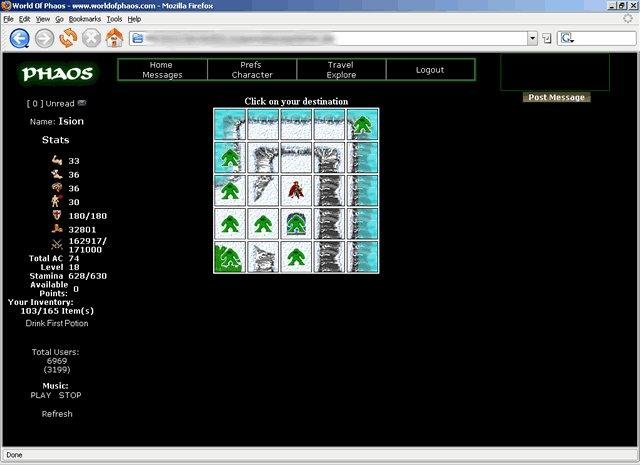Click the Travel navigation link
Screen dimensions: 640x465
coord(340,65)
